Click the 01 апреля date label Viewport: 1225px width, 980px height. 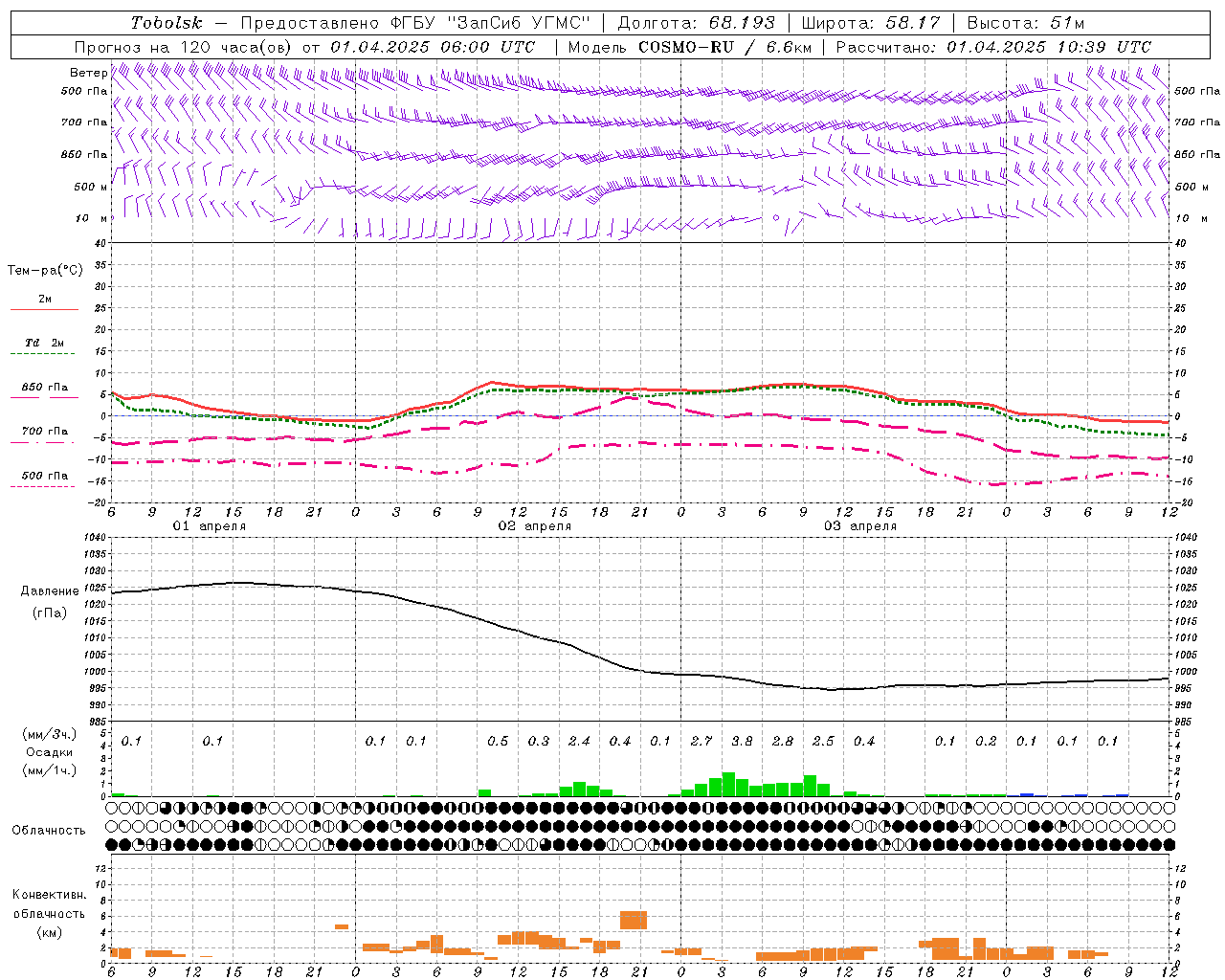pos(210,526)
